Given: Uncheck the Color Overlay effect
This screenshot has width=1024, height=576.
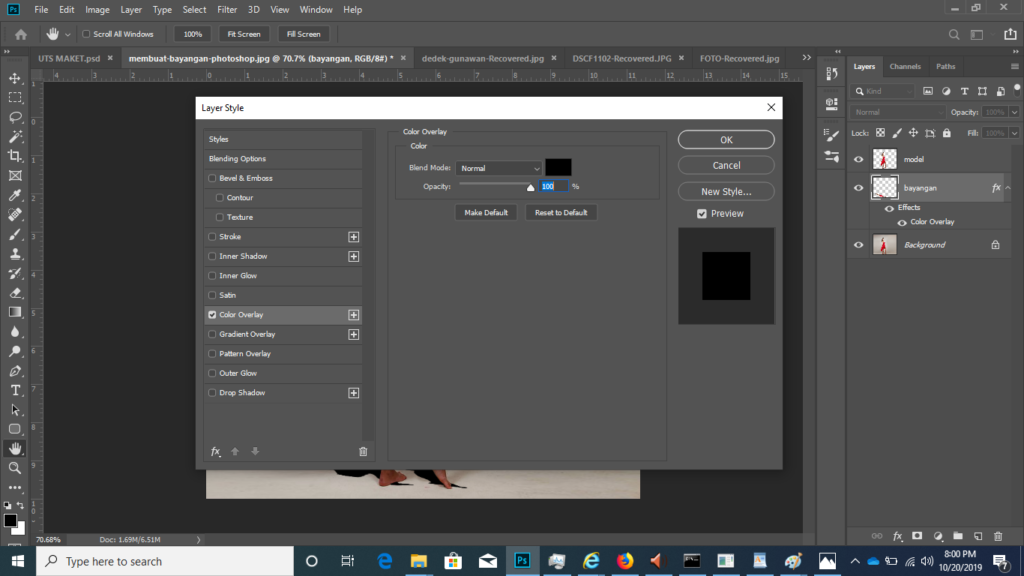Looking at the screenshot, I should pos(212,315).
